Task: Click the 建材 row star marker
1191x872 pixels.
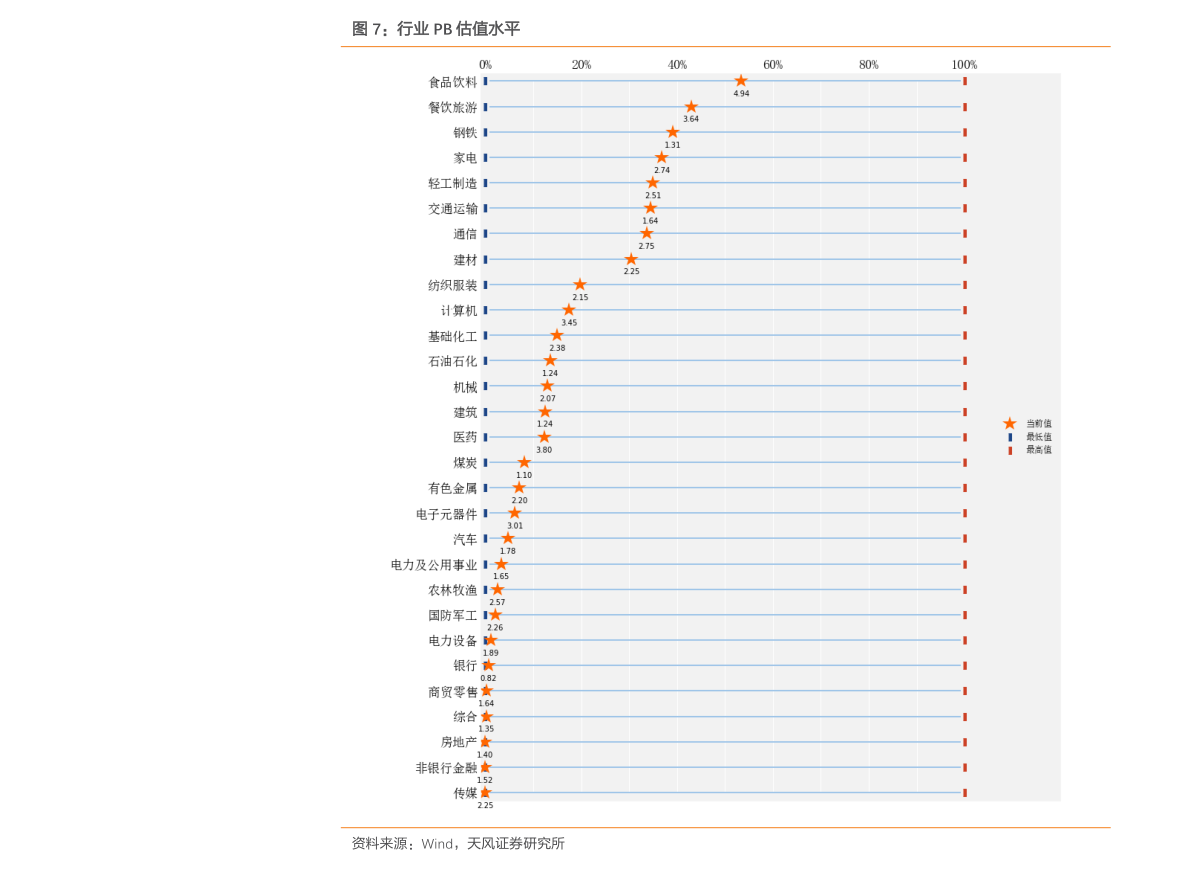Action: pyautogui.click(x=631, y=259)
